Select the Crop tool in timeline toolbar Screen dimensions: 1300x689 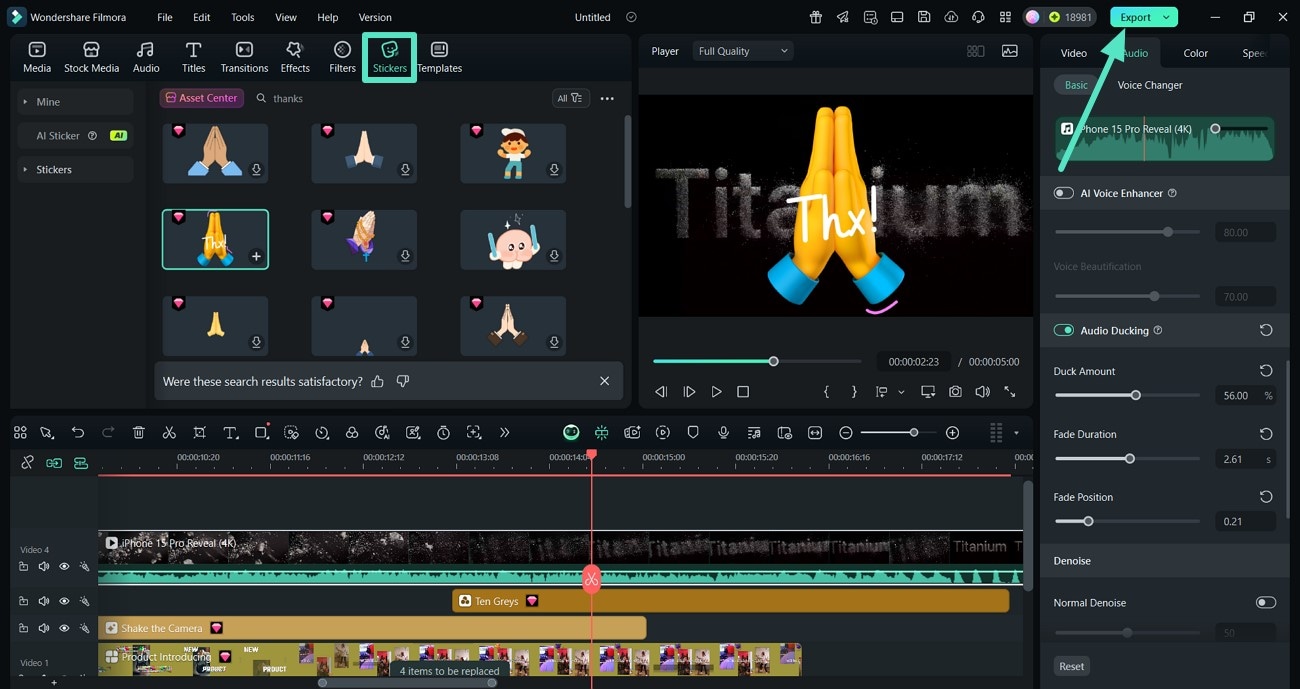click(200, 433)
